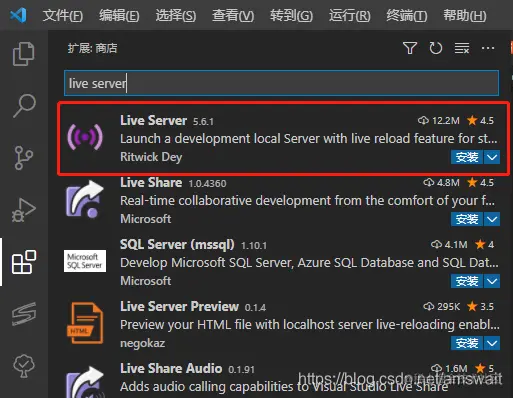Select the 'Live Share' extension title
The height and width of the screenshot is (398, 513).
pos(151,182)
